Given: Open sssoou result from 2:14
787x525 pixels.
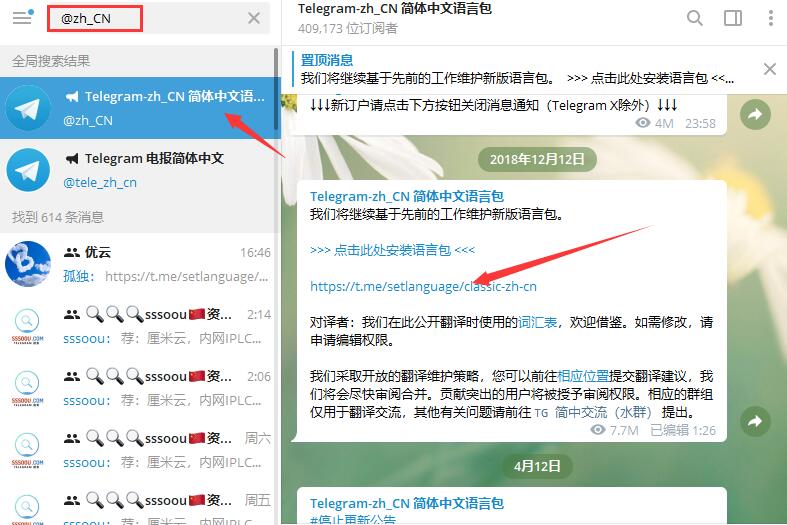Looking at the screenshot, I should (137, 326).
